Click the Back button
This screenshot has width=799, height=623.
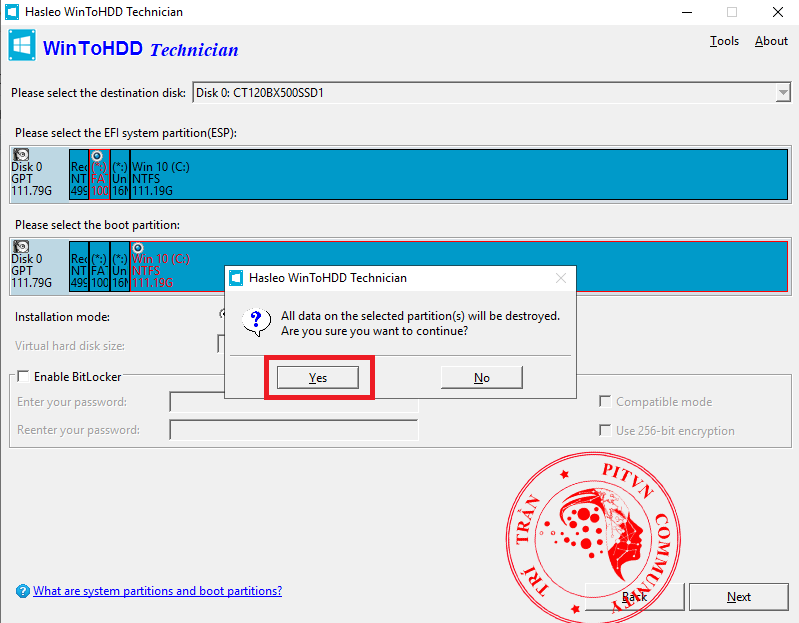tap(634, 597)
